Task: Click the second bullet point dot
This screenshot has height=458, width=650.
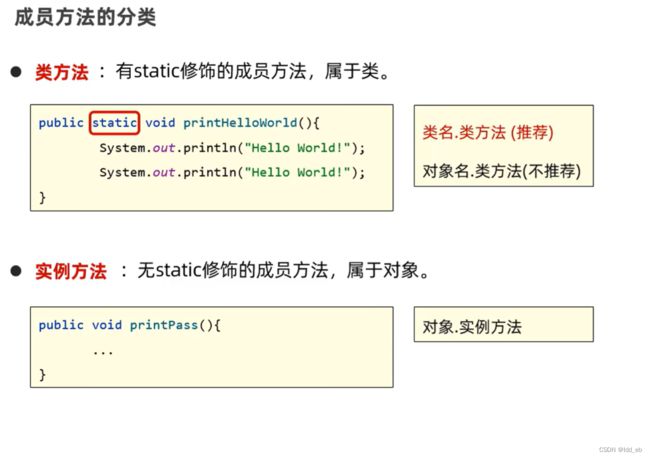Action: tap(16, 271)
